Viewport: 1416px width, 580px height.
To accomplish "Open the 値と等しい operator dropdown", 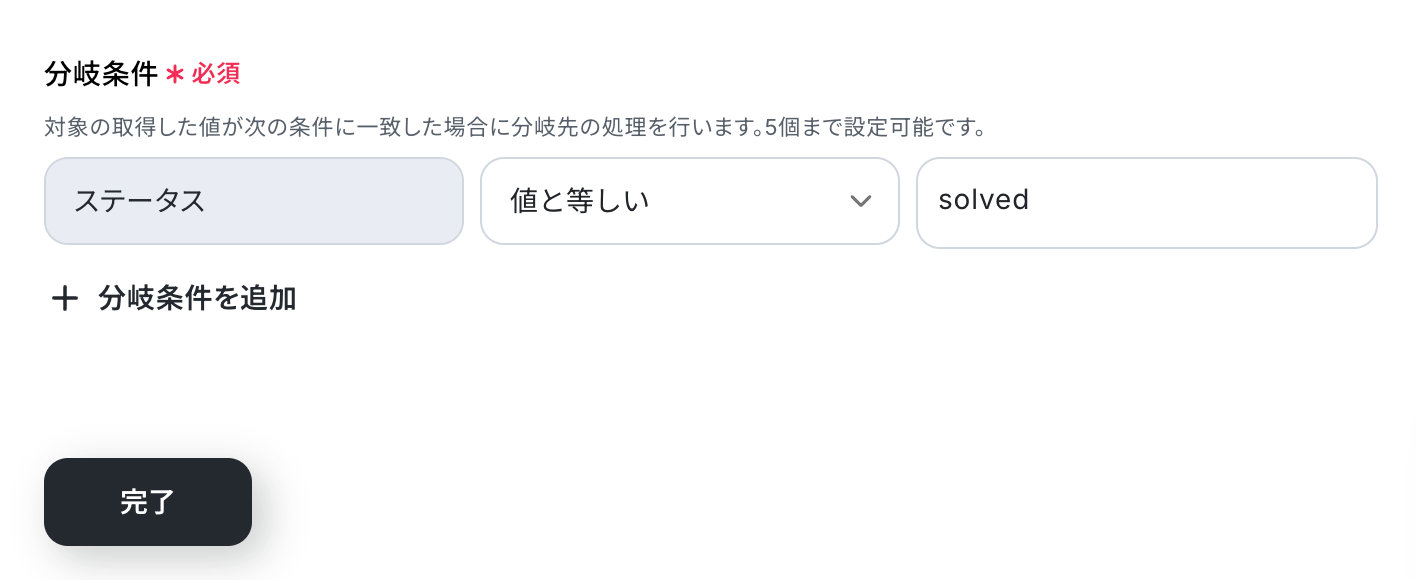I will [x=689, y=201].
